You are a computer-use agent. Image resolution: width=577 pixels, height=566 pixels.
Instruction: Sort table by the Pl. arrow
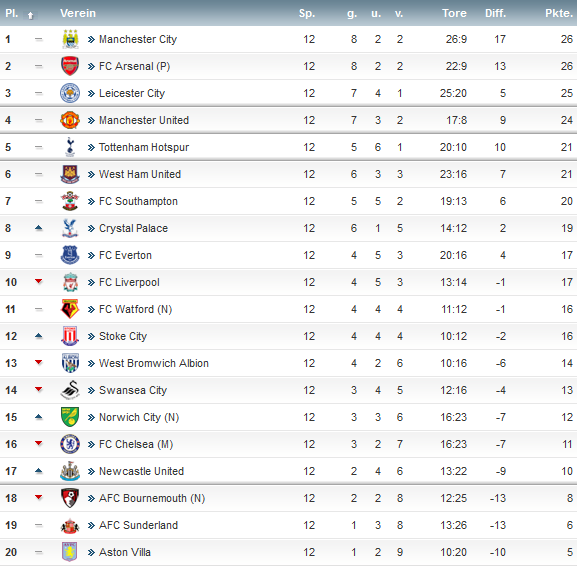(31, 15)
